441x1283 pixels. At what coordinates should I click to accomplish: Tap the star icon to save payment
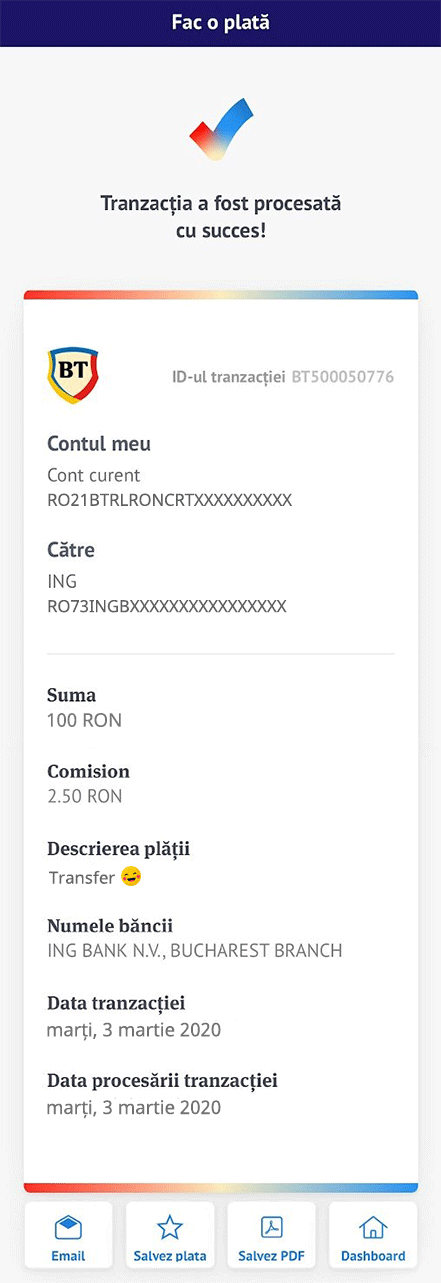170,1227
